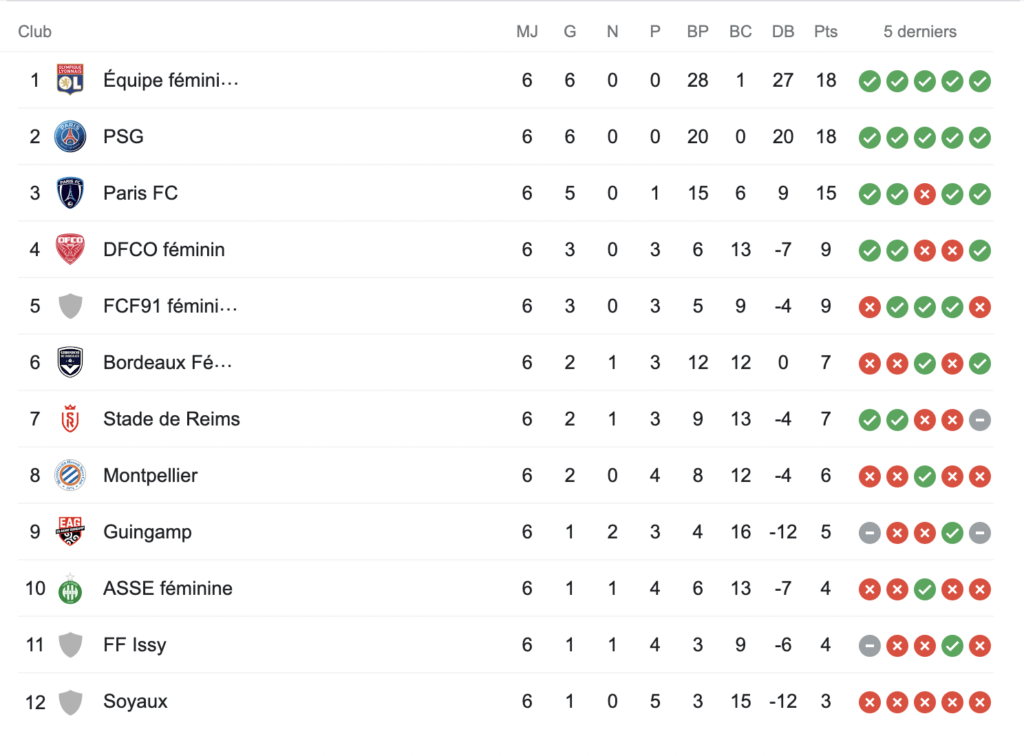Image resolution: width=1024 pixels, height=756 pixels.
Task: Open the Montpellier team link
Action: coord(150,475)
